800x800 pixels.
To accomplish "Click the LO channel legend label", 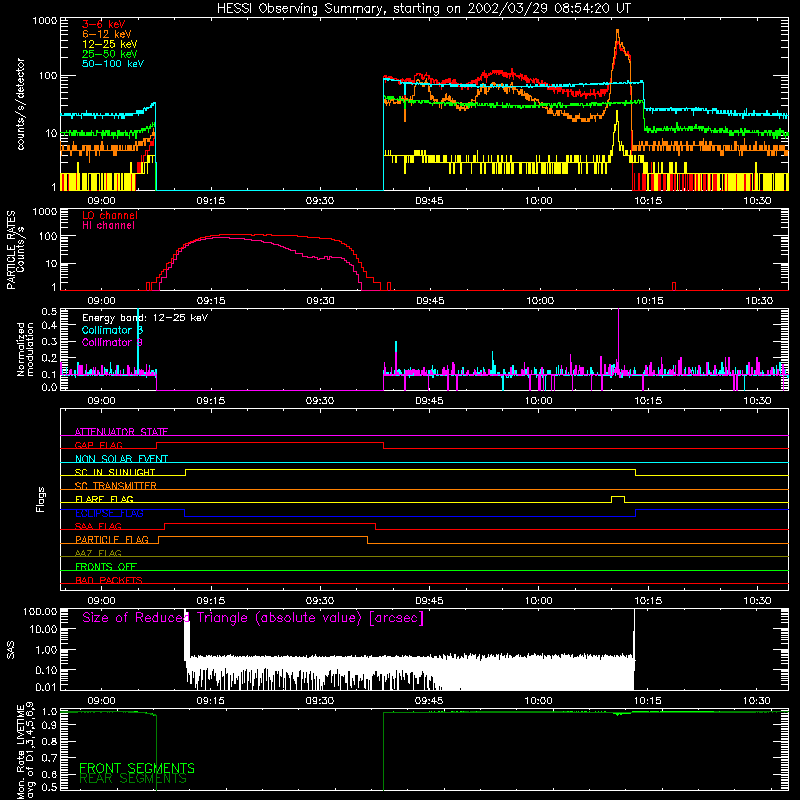I will 110,215.
